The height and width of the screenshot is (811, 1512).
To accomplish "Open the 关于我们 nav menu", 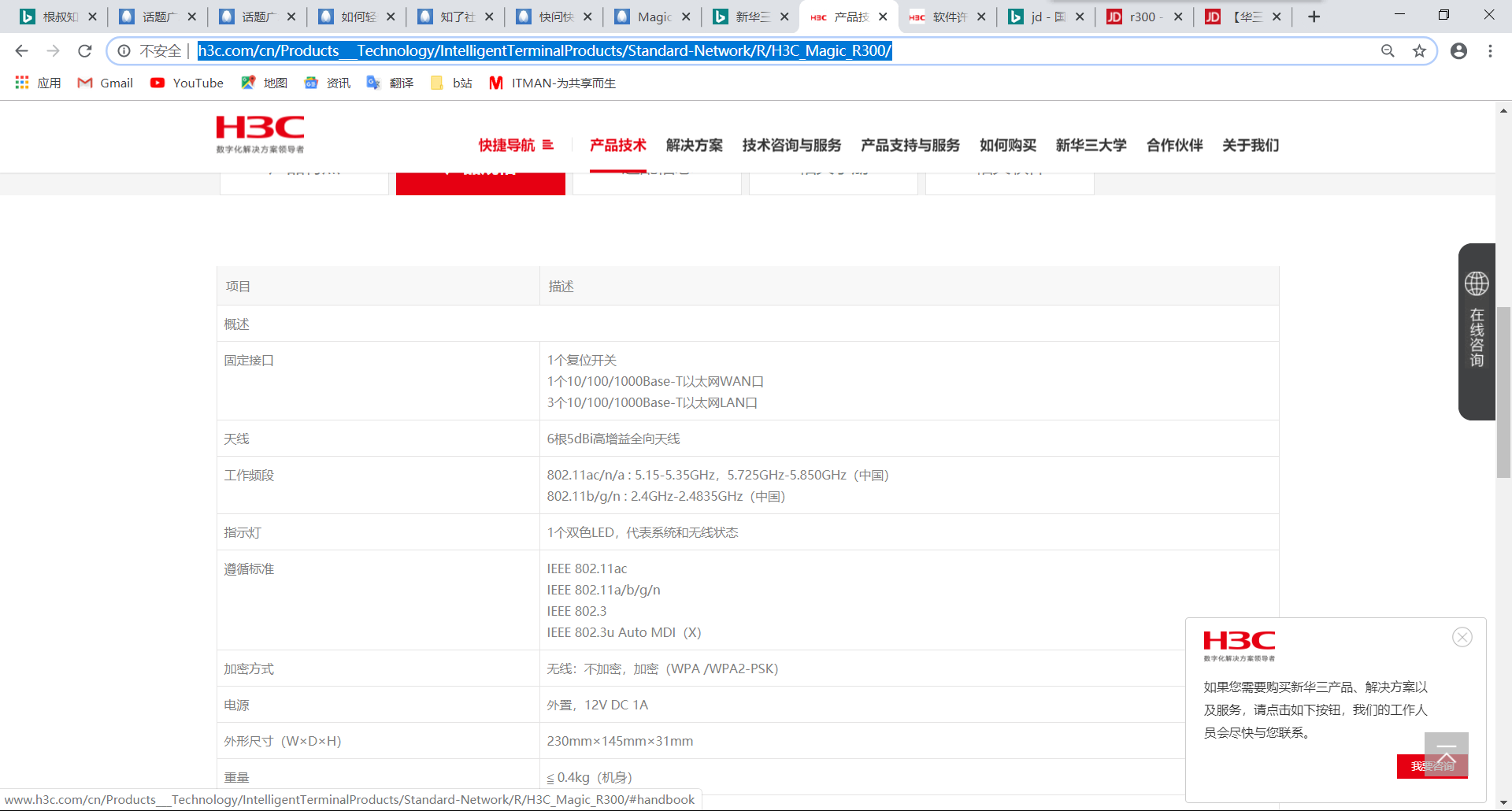I will [x=1251, y=145].
